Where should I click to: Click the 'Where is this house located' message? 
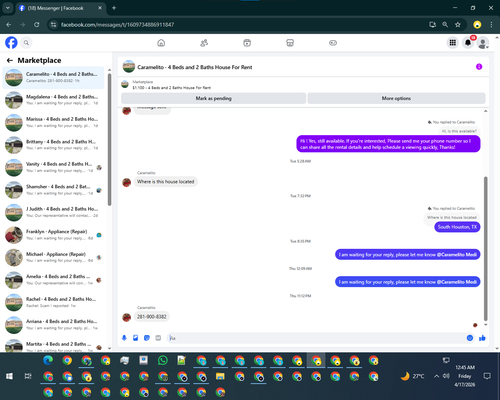[x=166, y=182]
